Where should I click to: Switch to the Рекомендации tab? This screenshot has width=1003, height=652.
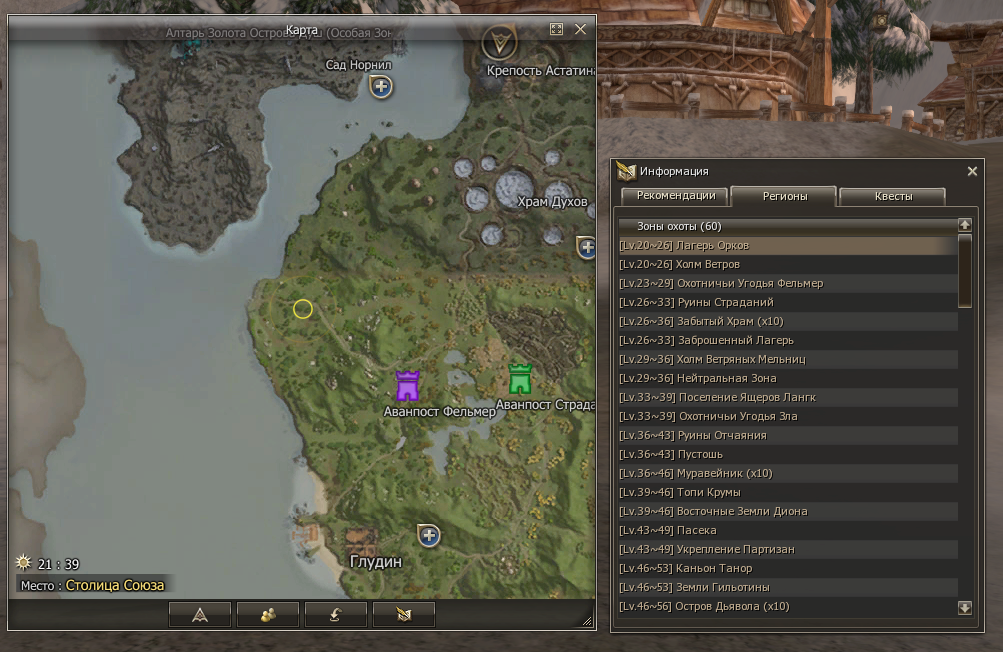[675, 196]
